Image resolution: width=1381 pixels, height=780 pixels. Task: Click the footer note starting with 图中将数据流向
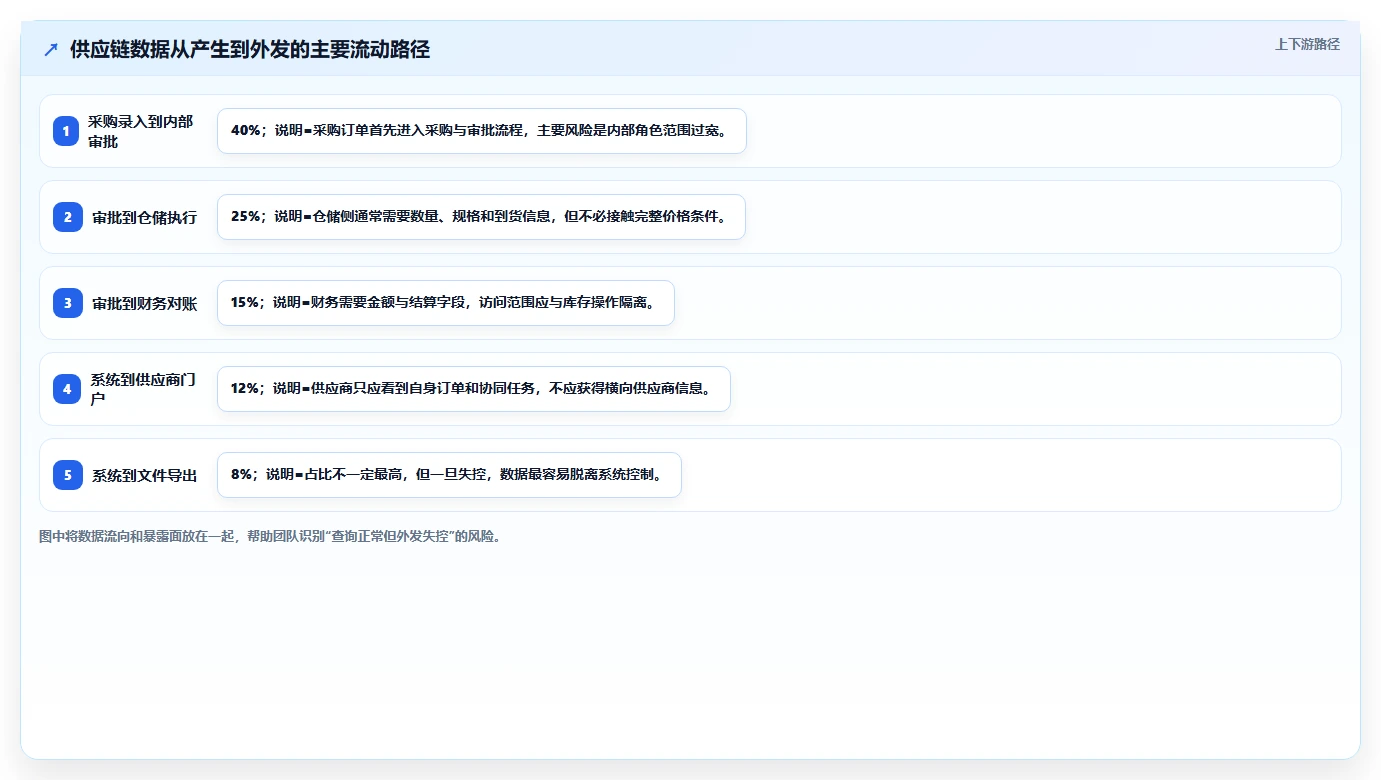[x=270, y=536]
